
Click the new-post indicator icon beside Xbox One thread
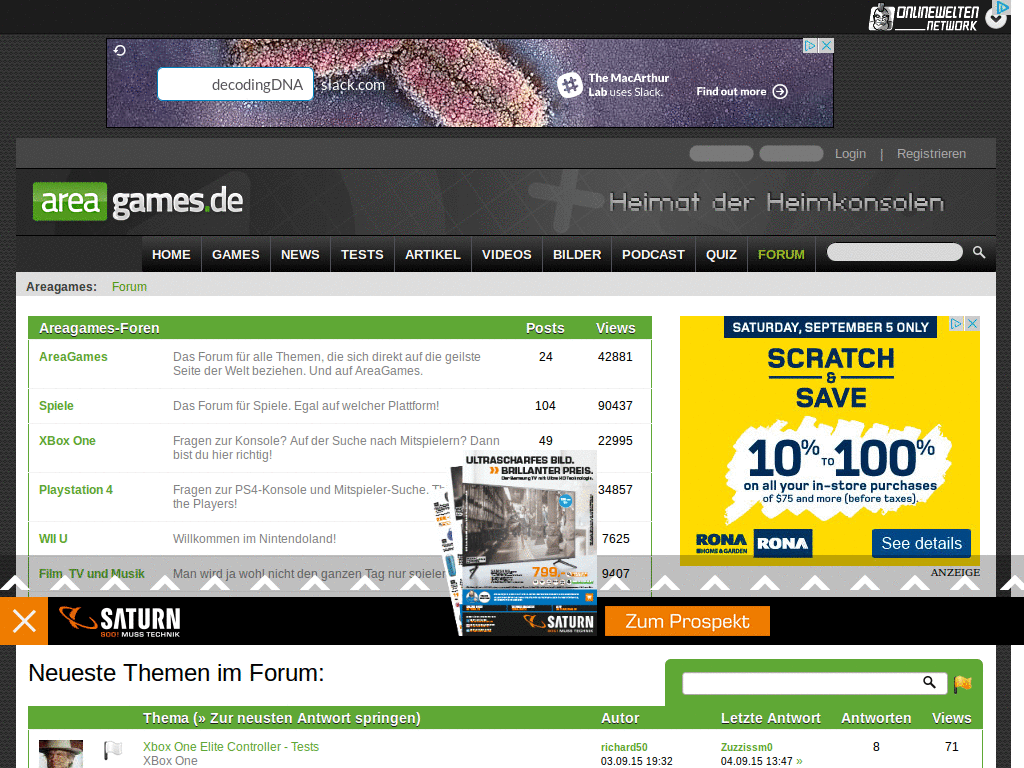[x=112, y=750]
